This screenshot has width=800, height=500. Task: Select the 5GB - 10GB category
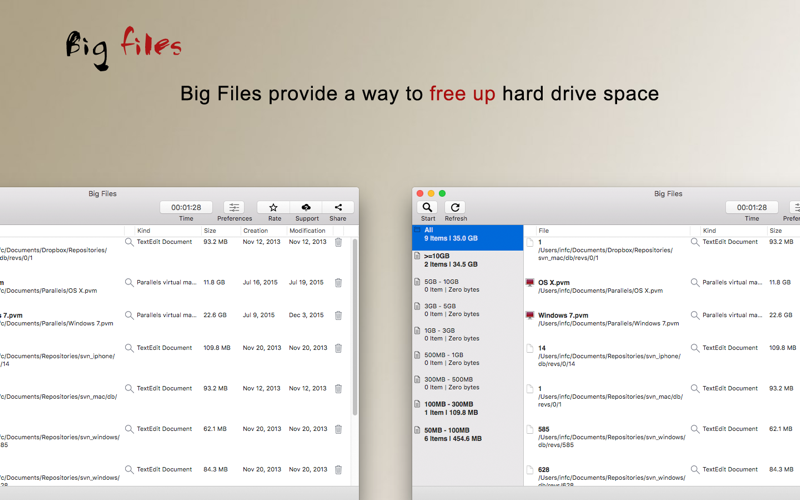[x=467, y=285]
